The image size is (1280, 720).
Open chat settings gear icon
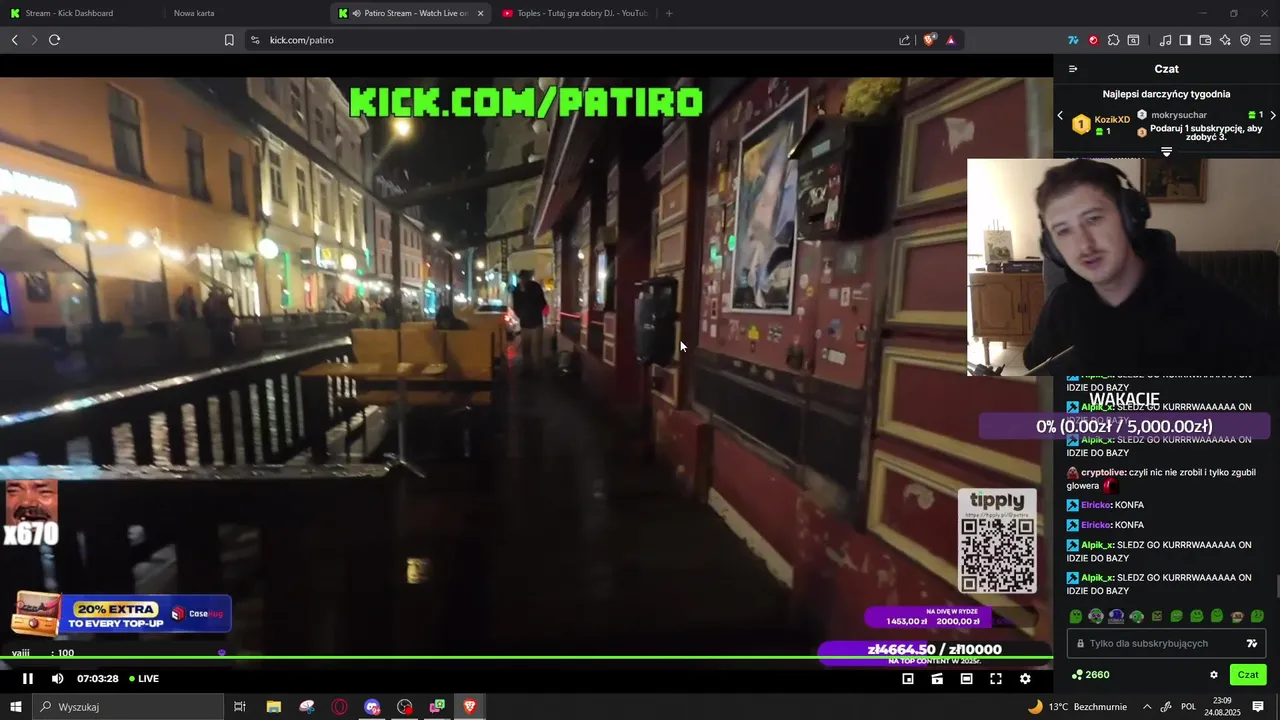1214,675
